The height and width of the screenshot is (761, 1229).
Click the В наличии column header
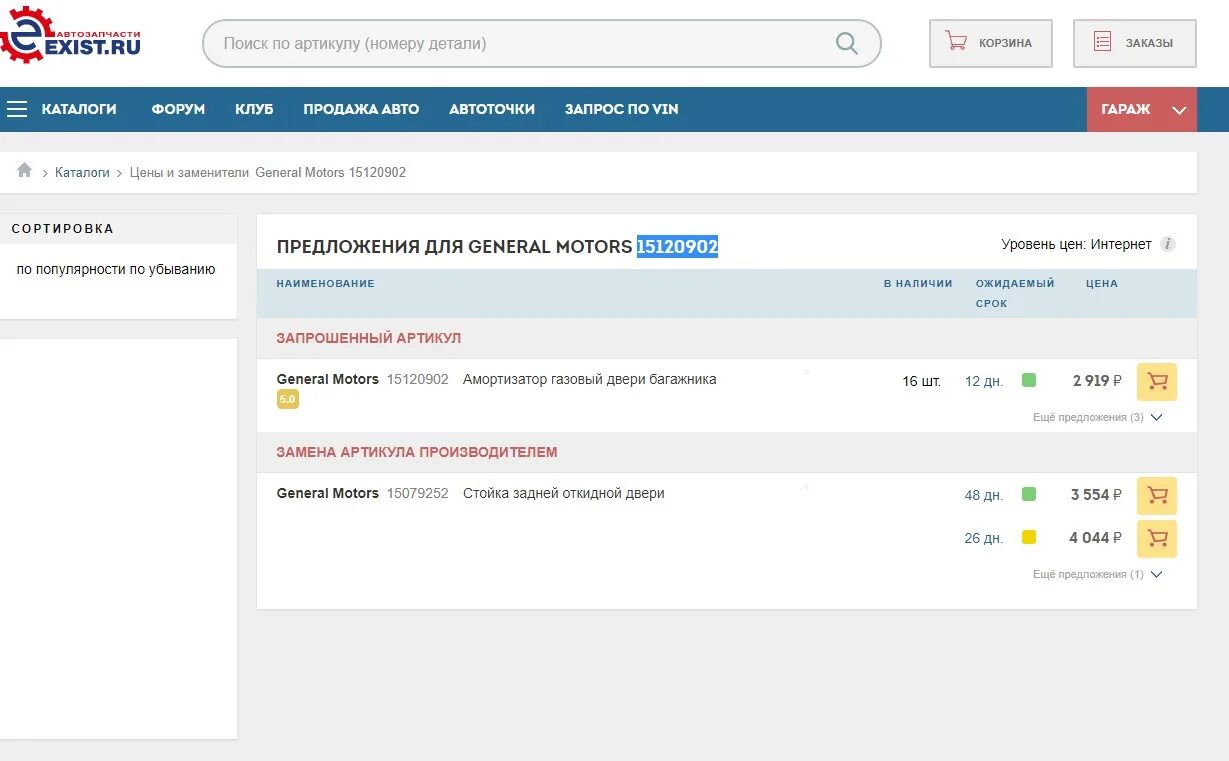(918, 283)
